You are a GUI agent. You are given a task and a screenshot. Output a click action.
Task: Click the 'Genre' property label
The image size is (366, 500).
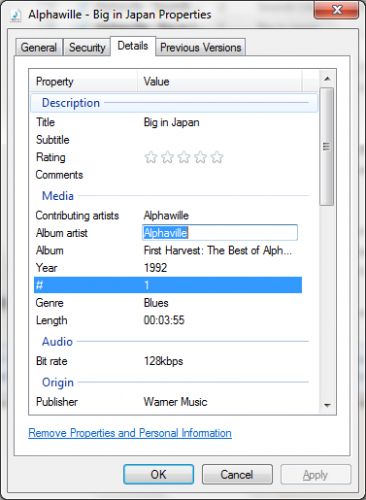[50, 303]
